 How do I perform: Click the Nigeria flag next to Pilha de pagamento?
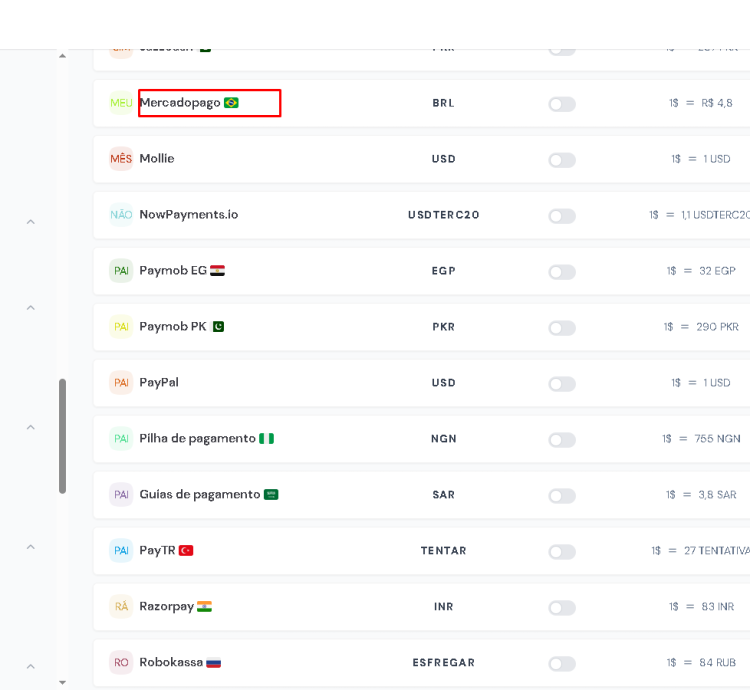coord(266,438)
